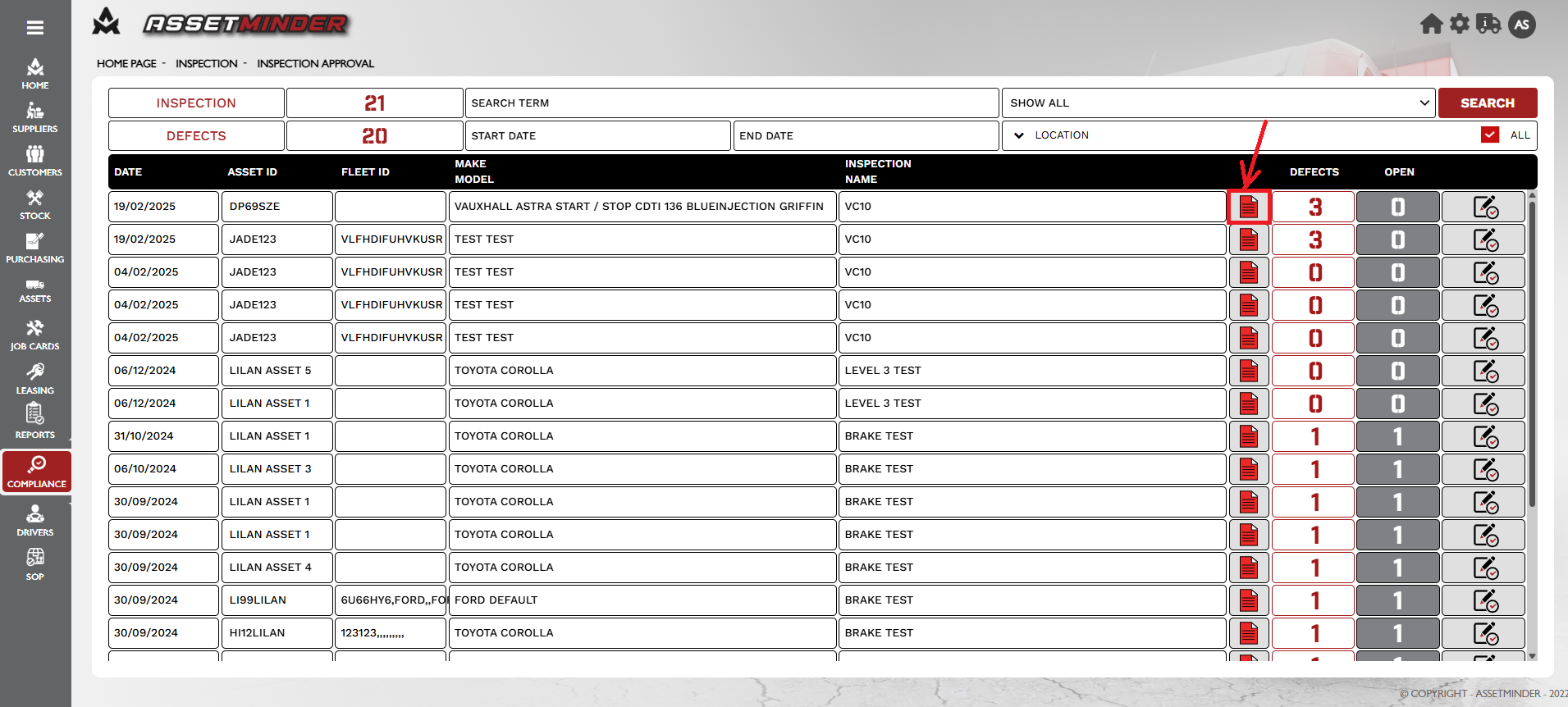Open document icon for LILAN ASSET 5 row
Viewport: 1568px width, 707px height.
(1249, 371)
